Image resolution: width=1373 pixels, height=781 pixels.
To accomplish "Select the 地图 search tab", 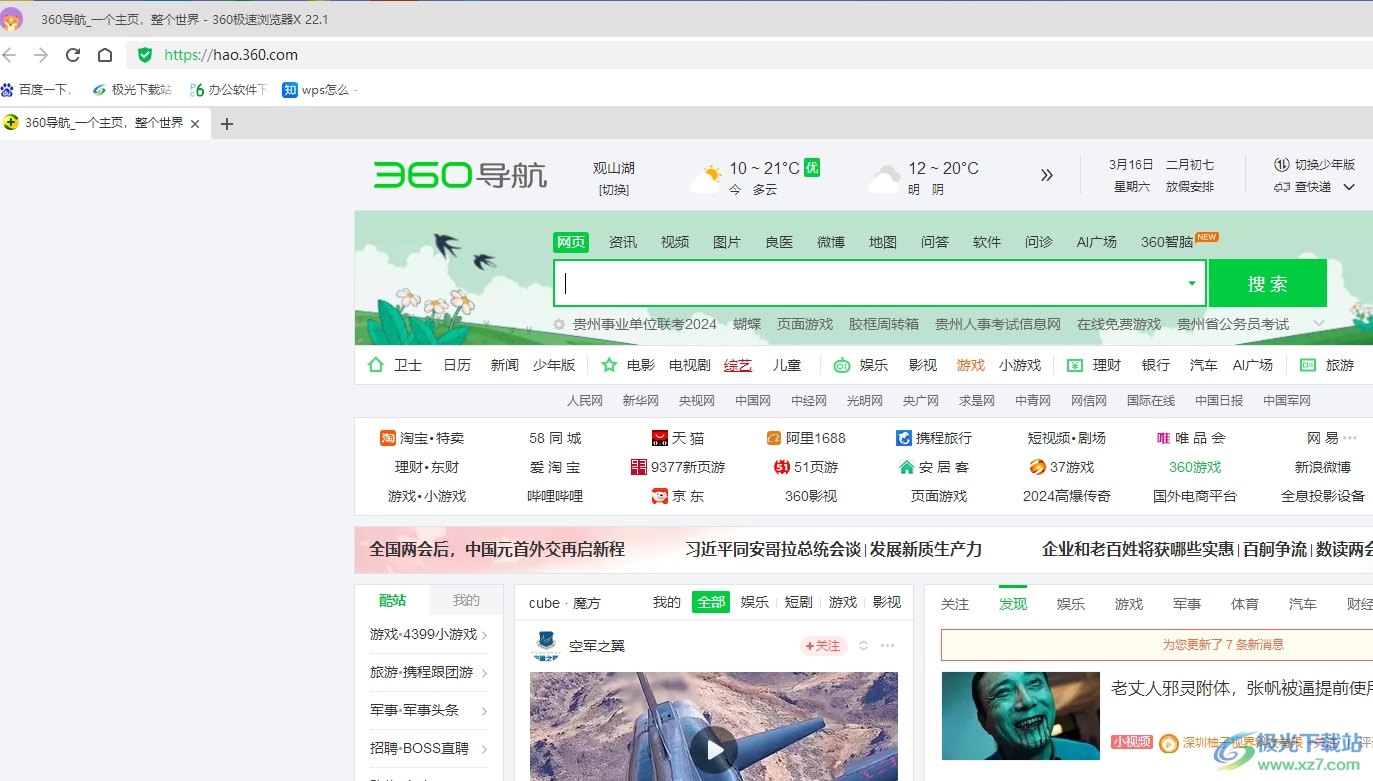I will (x=883, y=242).
